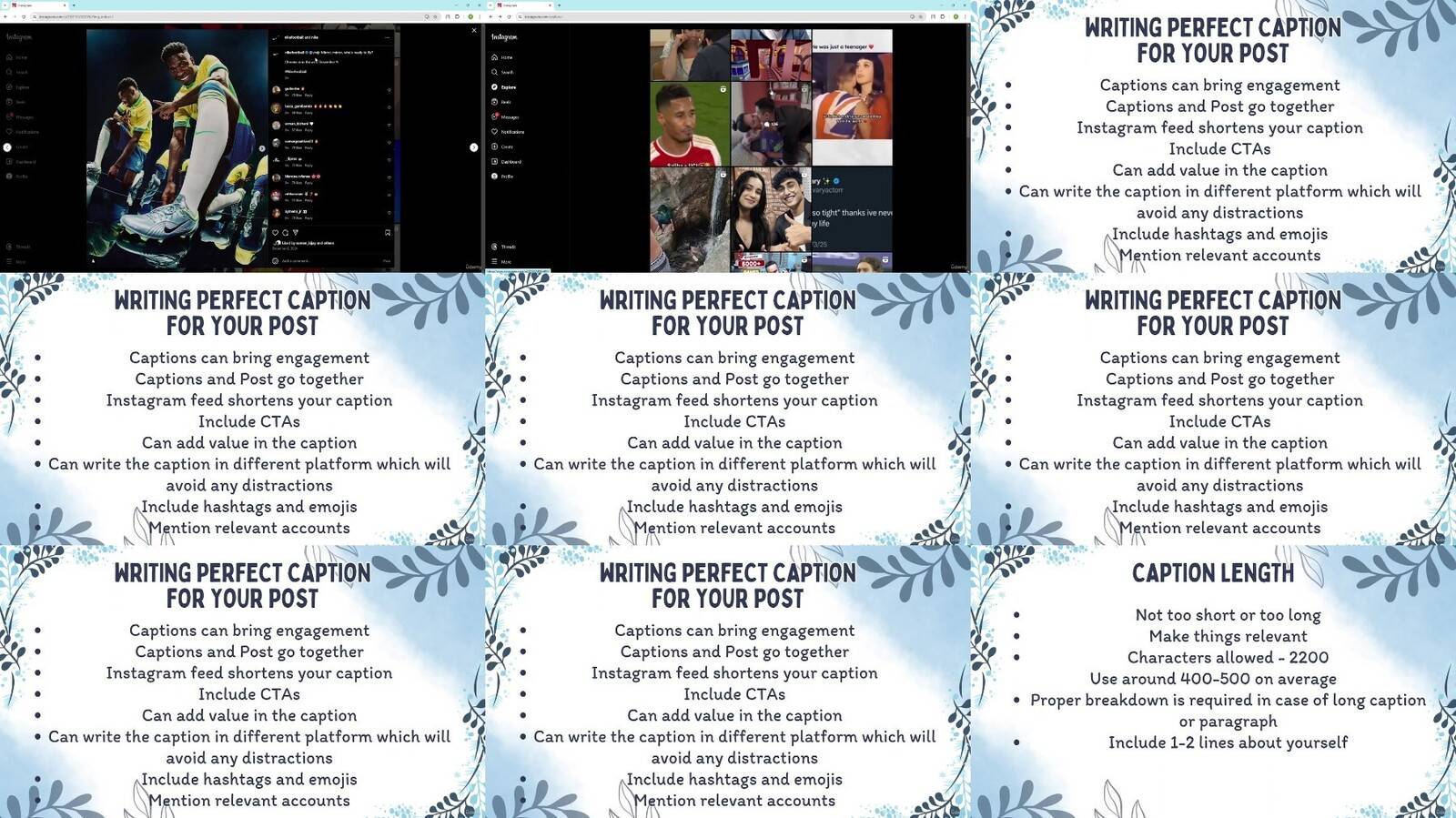Viewport: 1456px width, 818px height.
Task: Like the first comment's small heart
Action: 389,90
